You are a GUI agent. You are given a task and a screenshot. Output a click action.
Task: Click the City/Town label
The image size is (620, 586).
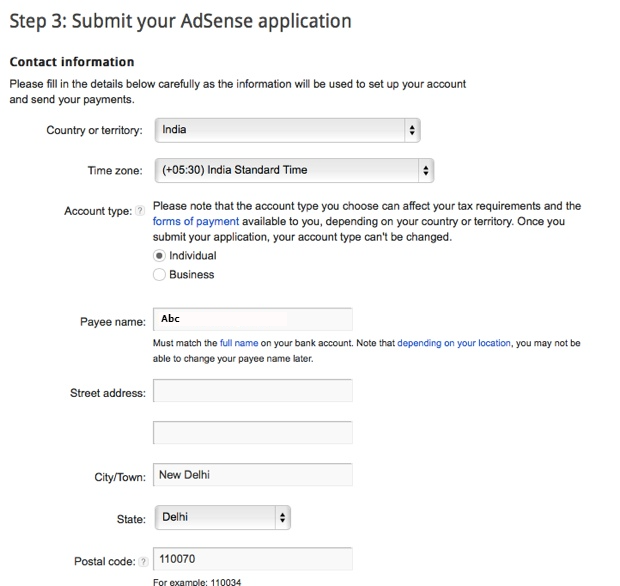pos(120,477)
